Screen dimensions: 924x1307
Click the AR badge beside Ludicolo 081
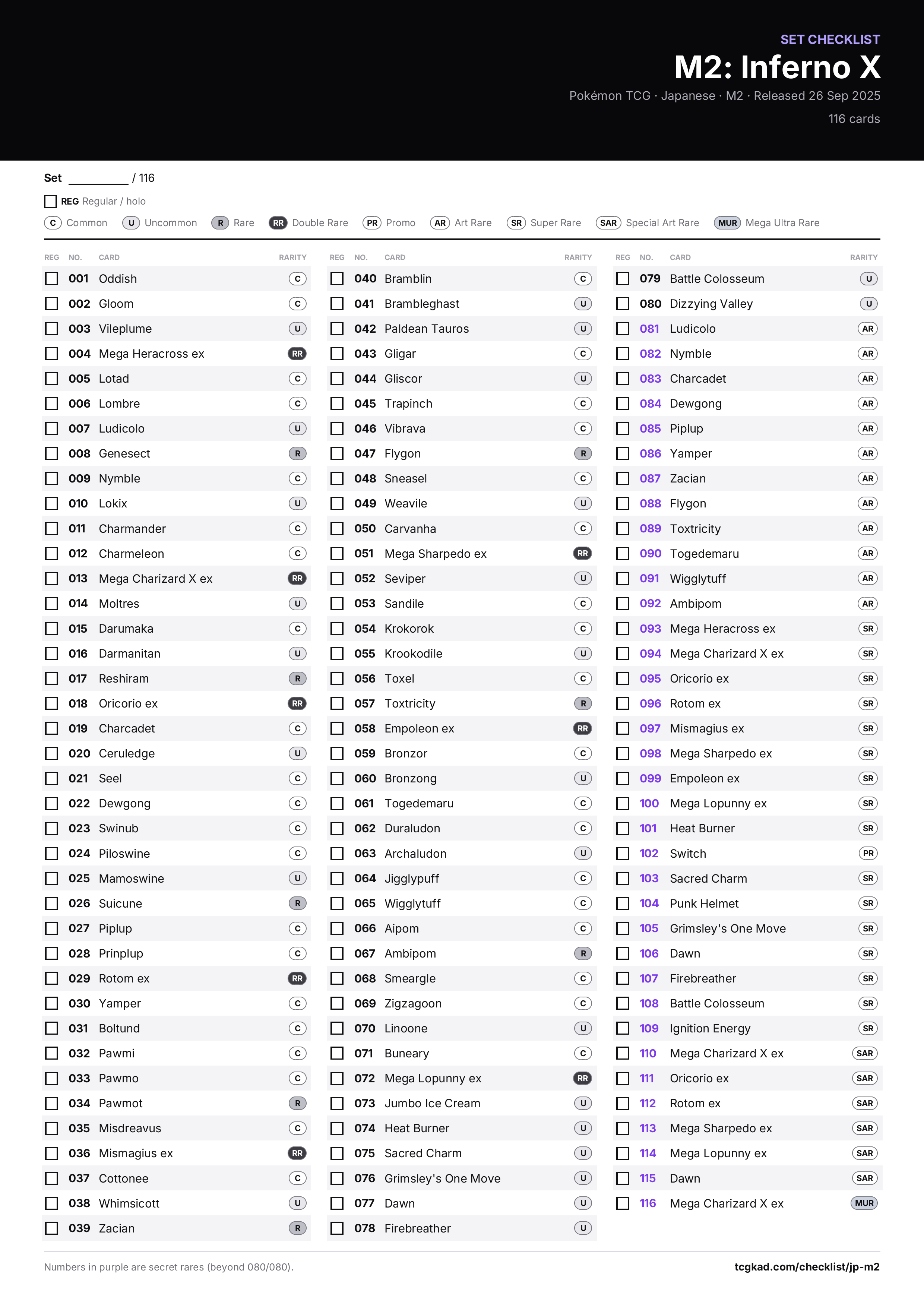point(868,329)
